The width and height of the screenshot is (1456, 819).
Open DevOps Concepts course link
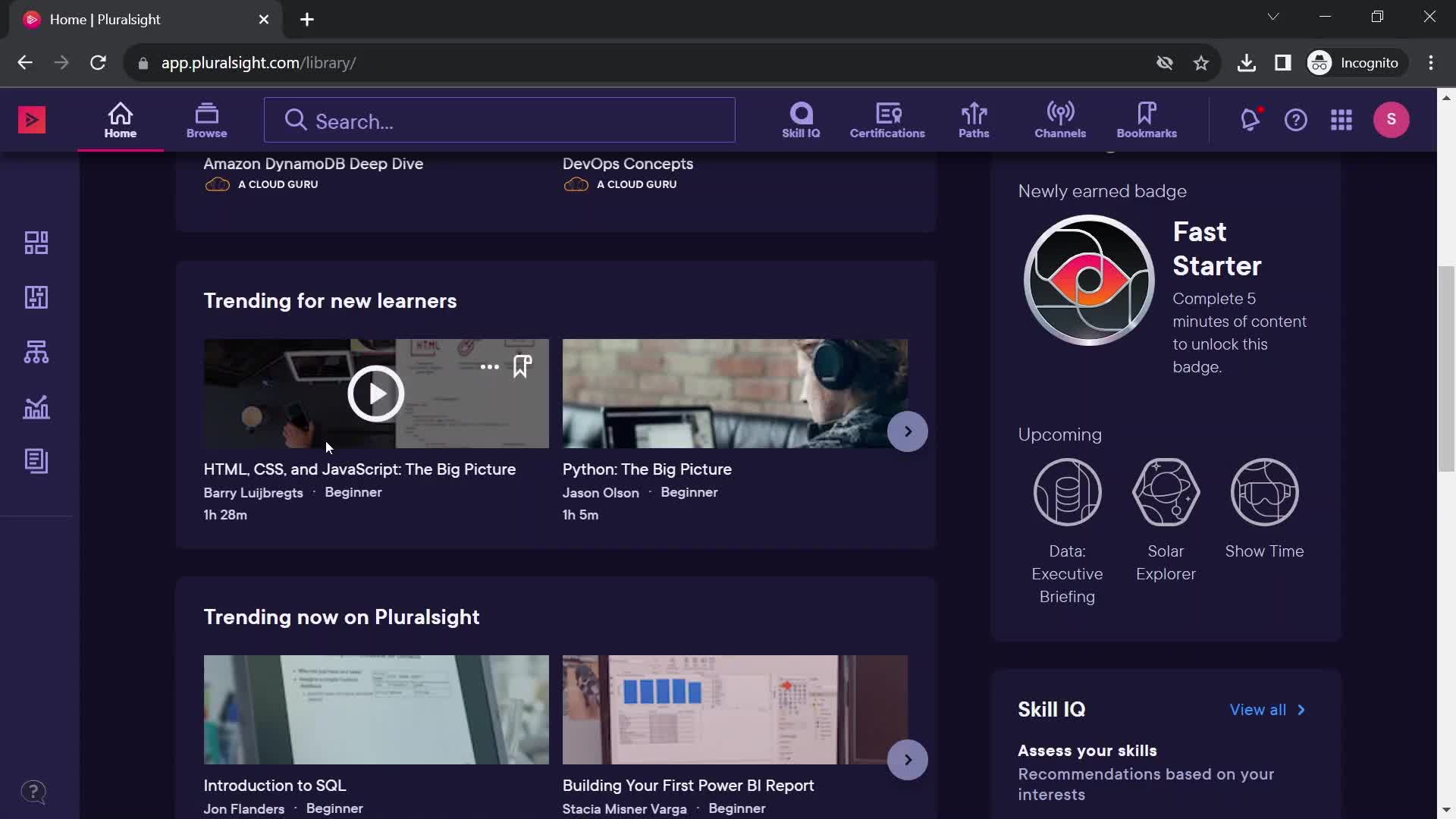pyautogui.click(x=628, y=164)
